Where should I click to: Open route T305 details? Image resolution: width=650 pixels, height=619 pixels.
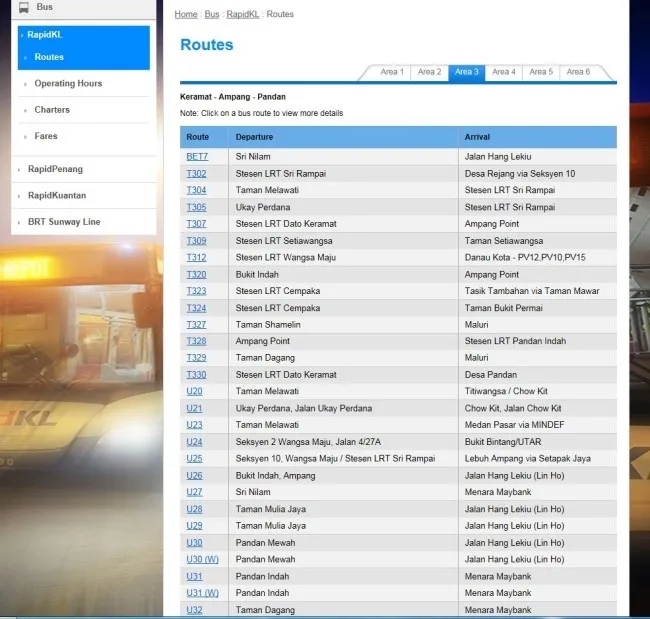[196, 207]
